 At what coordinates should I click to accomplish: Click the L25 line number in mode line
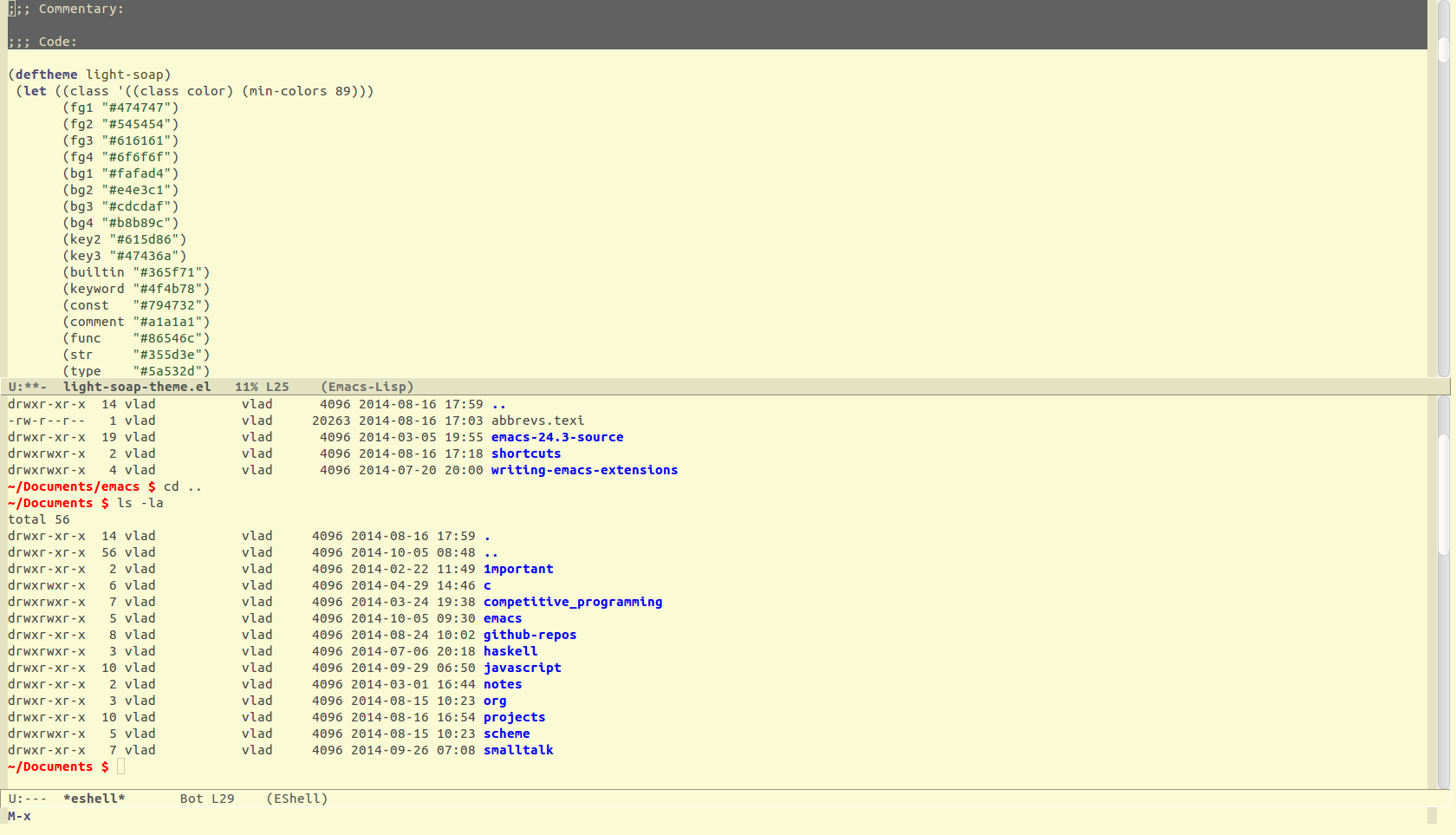277,387
